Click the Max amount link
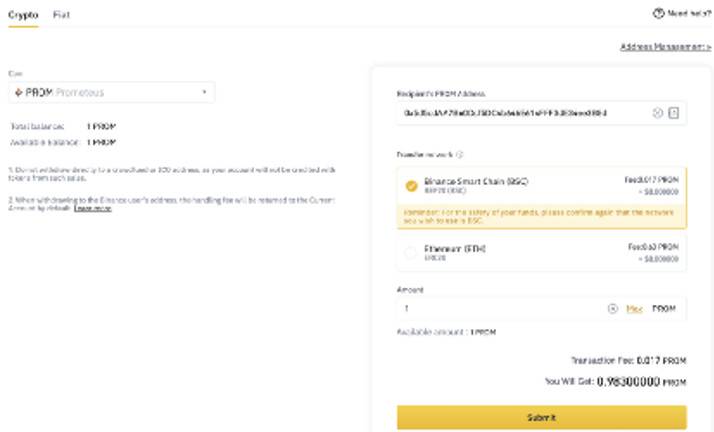Viewport: 714px width, 432px height. [x=634, y=309]
